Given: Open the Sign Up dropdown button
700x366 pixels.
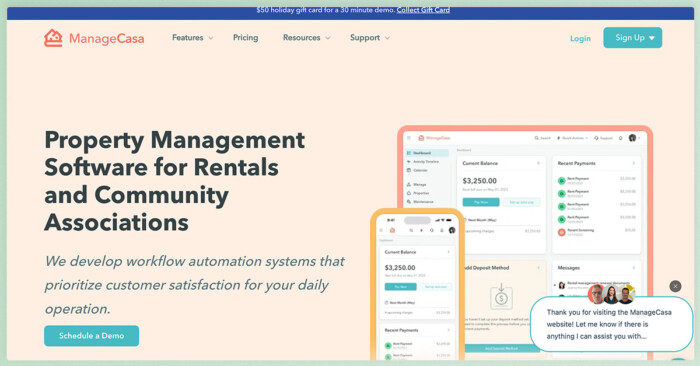Looking at the screenshot, I should coord(633,37).
